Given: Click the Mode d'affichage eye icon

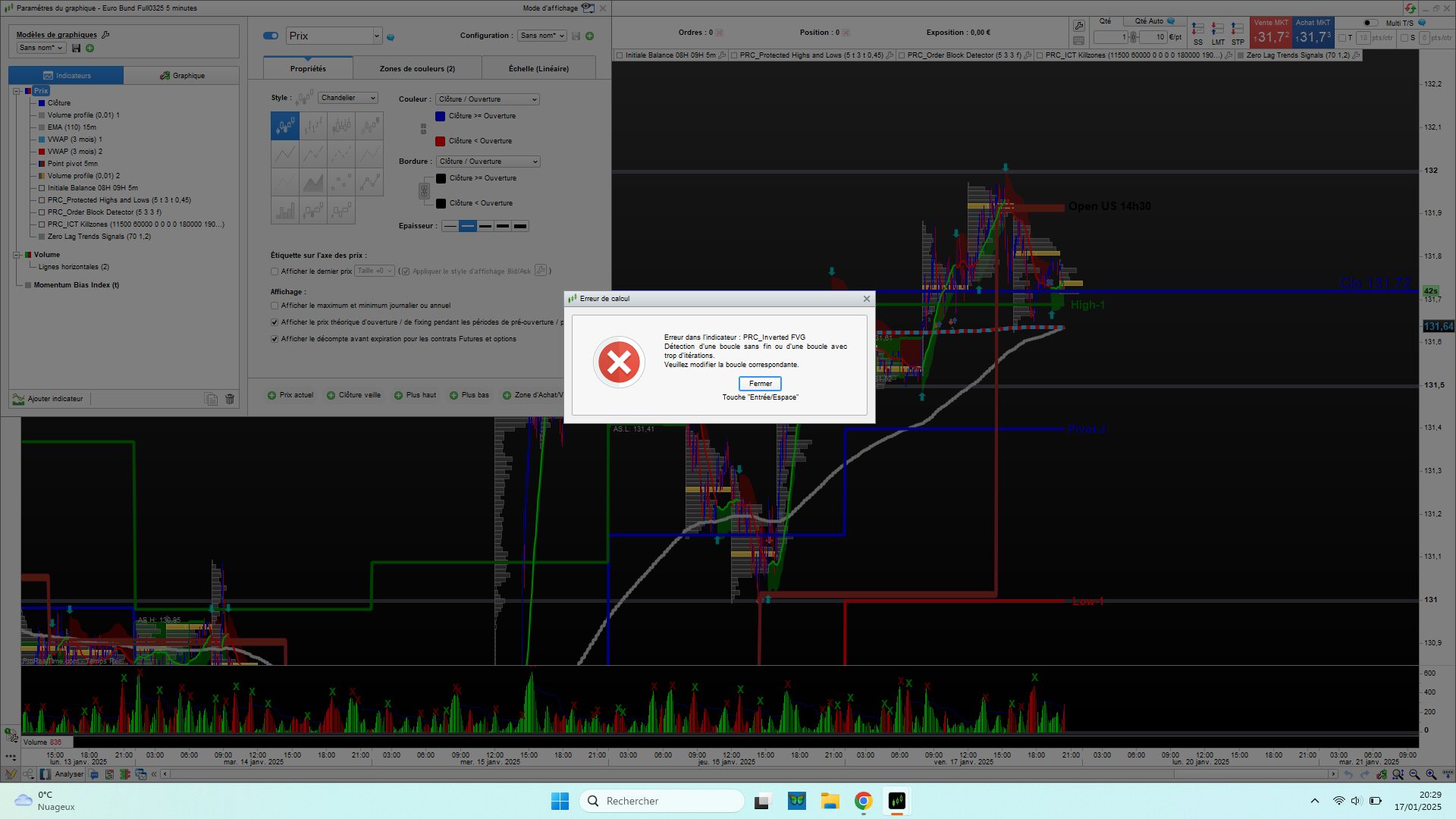Looking at the screenshot, I should (587, 8).
